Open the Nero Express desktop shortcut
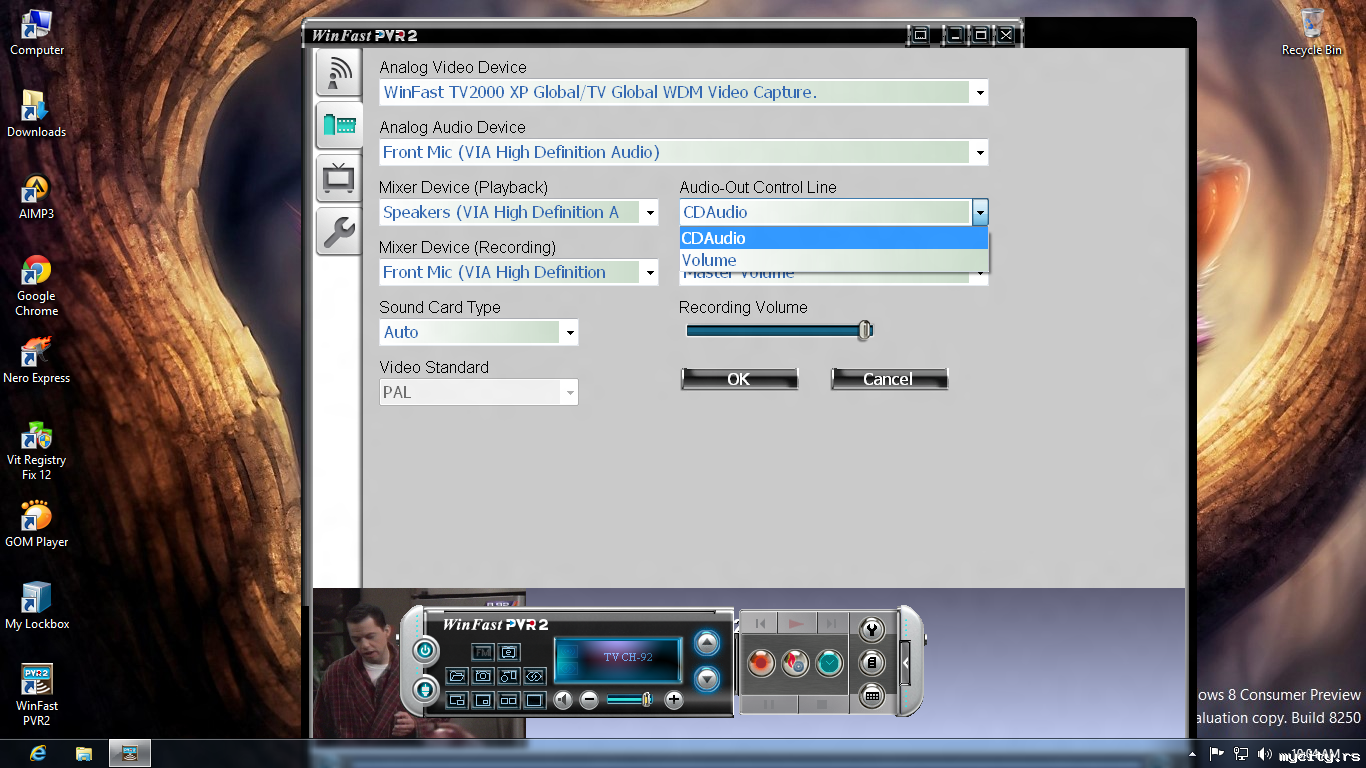1366x768 pixels. (x=36, y=360)
